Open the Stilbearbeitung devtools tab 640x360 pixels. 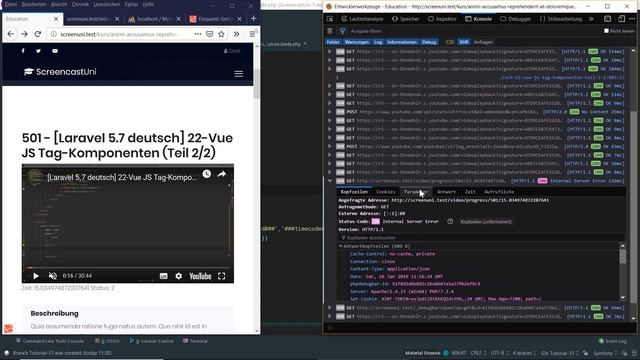pos(561,19)
